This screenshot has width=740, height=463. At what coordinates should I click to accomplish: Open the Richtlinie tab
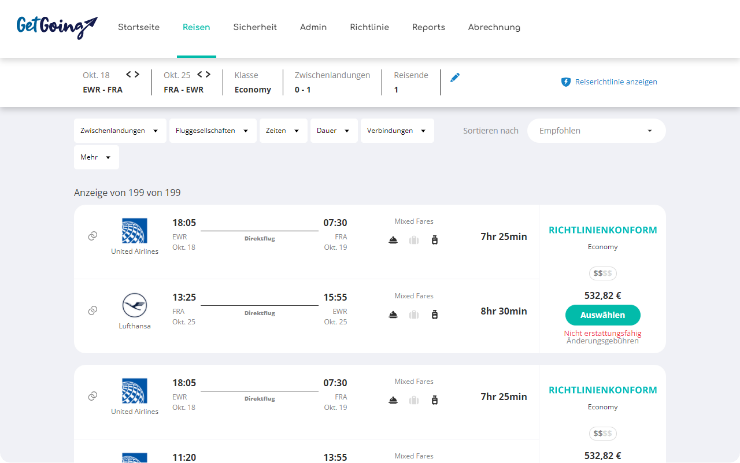pyautogui.click(x=370, y=27)
